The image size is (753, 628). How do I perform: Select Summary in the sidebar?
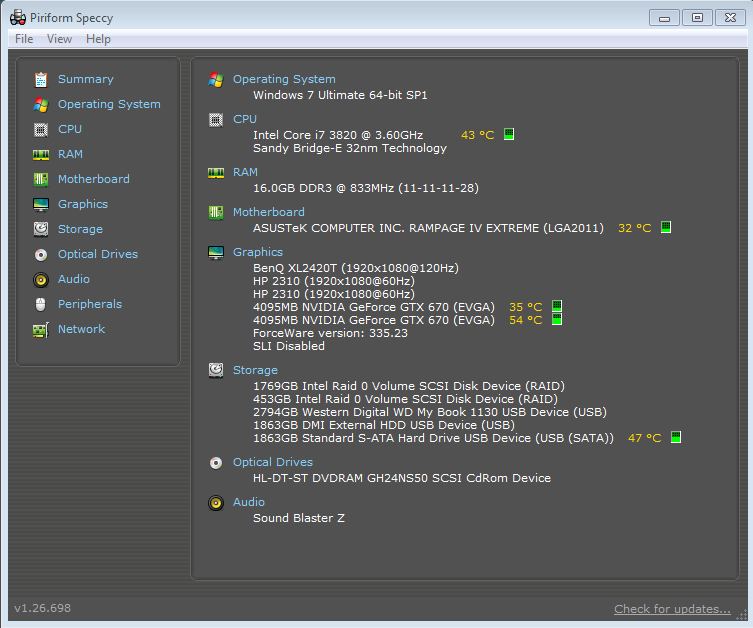click(86, 79)
